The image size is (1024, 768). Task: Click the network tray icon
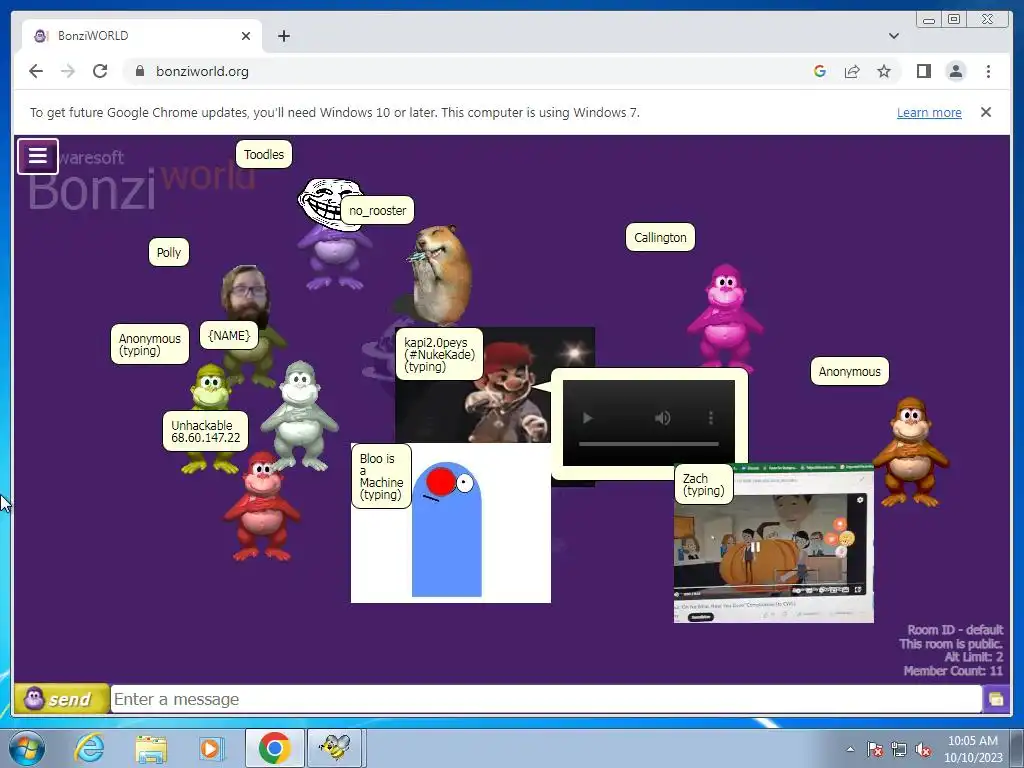pos(899,749)
